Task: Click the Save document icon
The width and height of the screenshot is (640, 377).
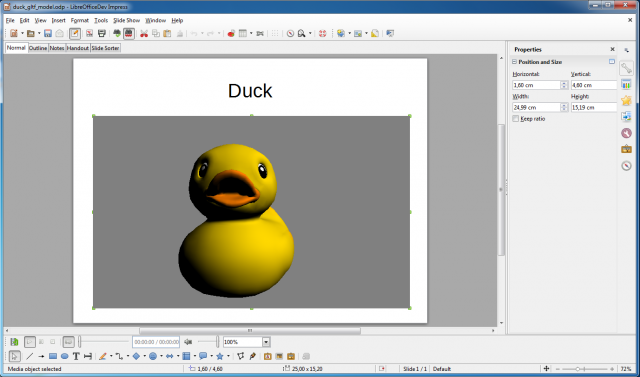Action: pyautogui.click(x=48, y=33)
